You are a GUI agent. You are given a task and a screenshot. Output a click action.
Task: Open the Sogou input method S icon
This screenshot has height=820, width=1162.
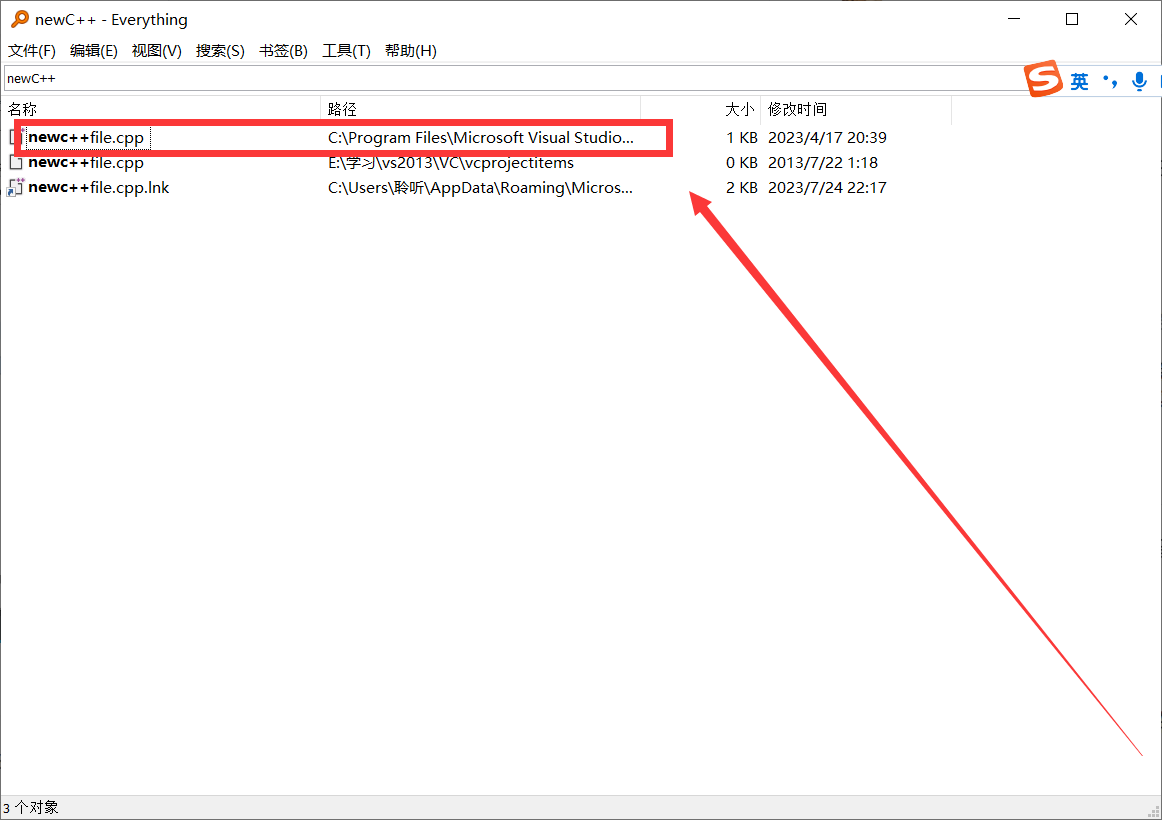pos(1043,79)
